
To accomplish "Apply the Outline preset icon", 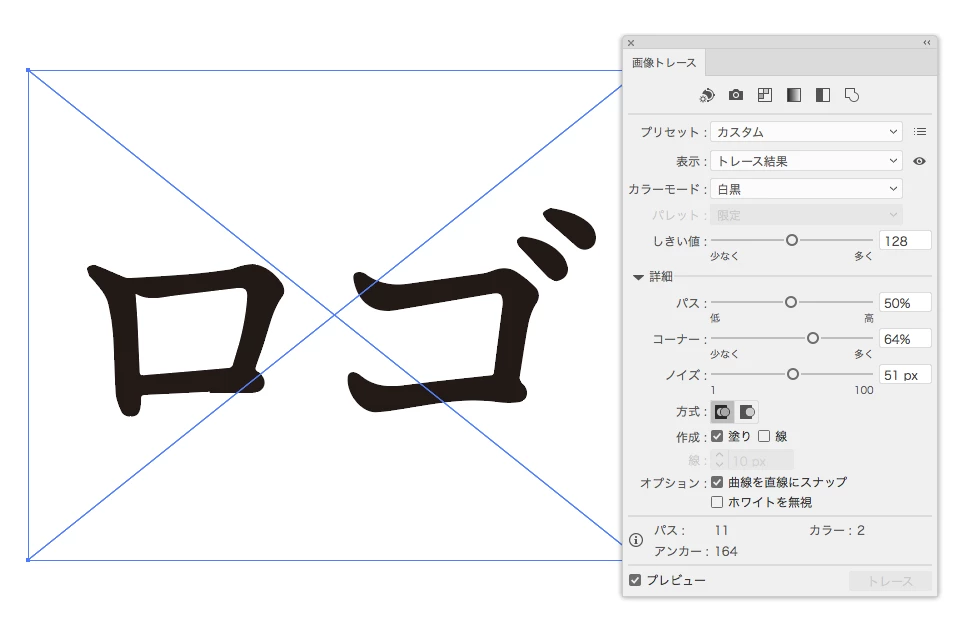I will pos(852,95).
